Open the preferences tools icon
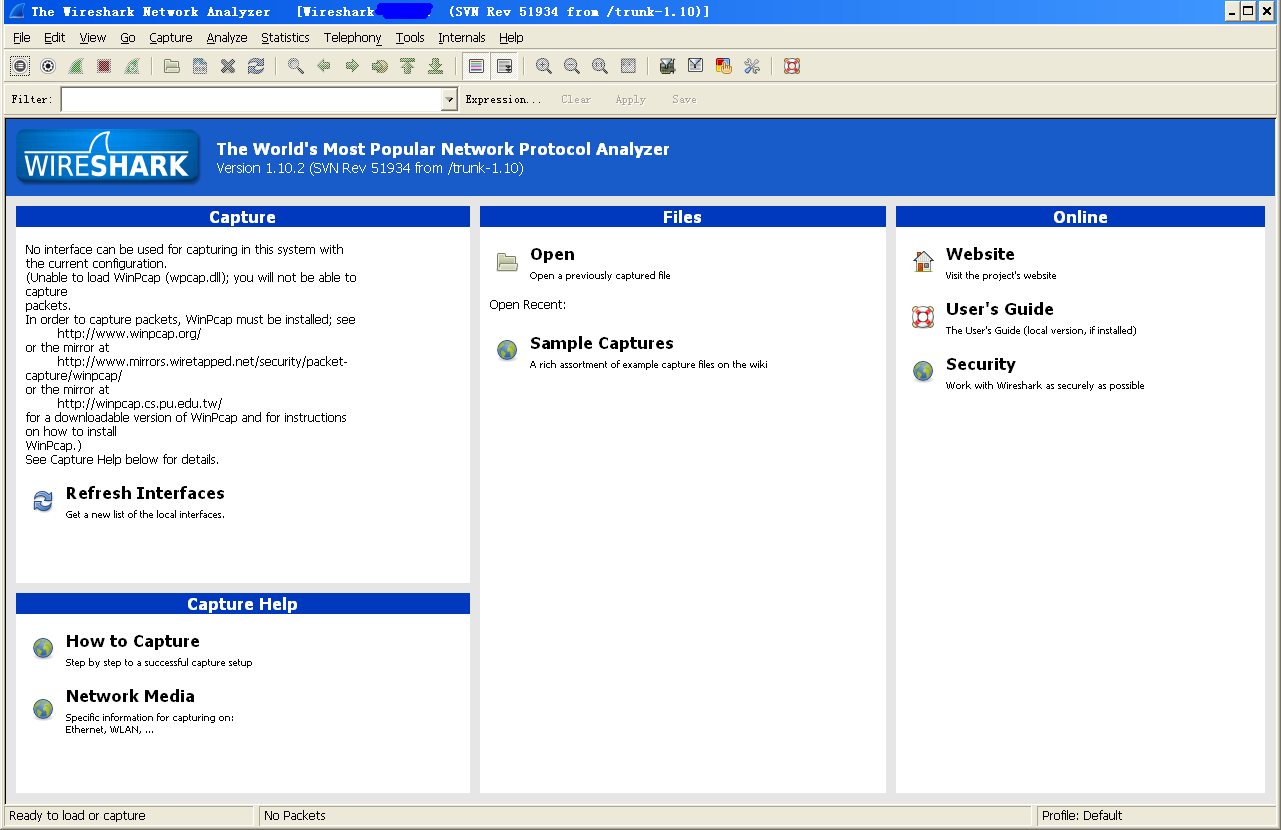 (x=752, y=66)
